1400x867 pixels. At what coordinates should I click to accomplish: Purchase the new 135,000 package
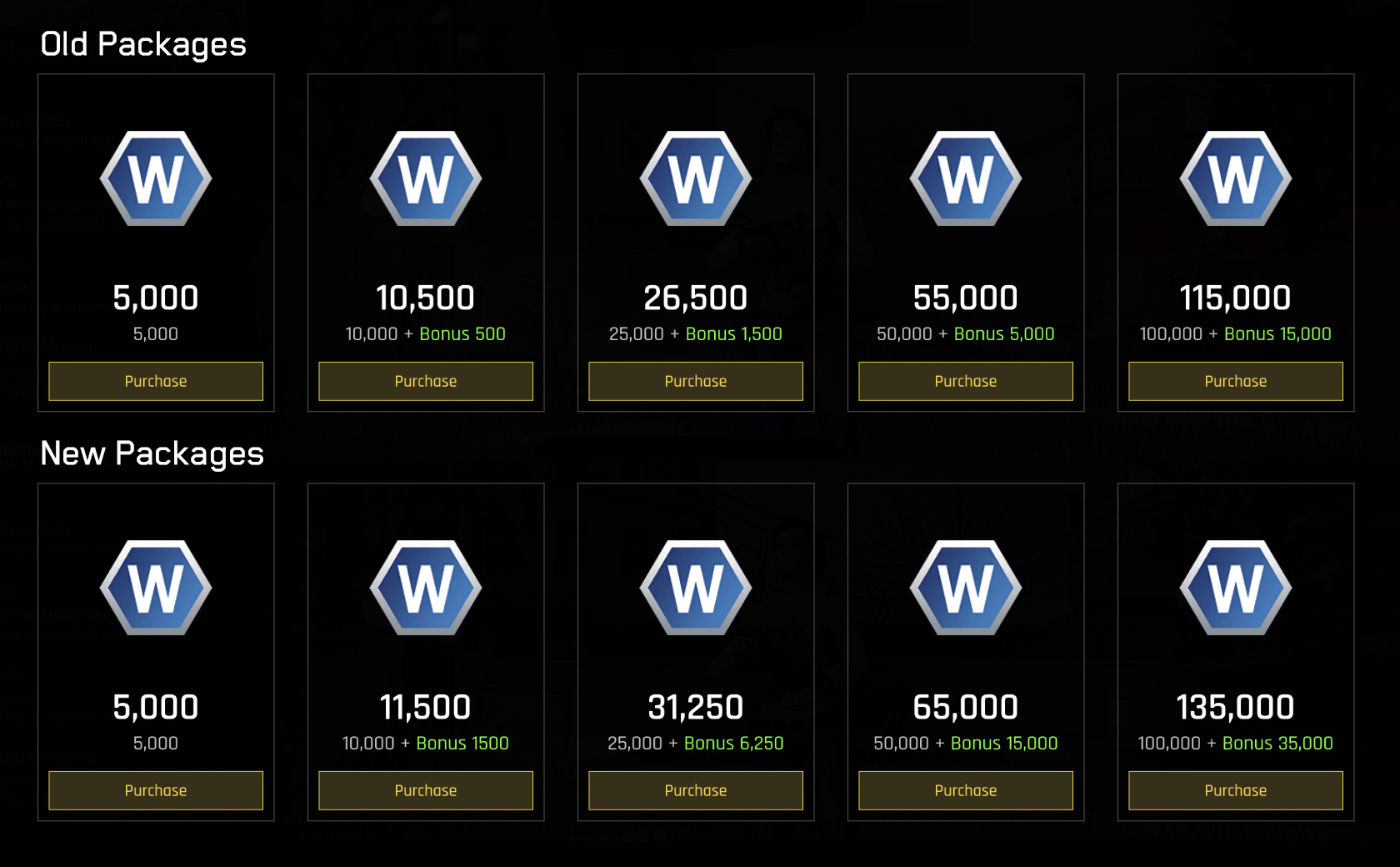click(1236, 790)
